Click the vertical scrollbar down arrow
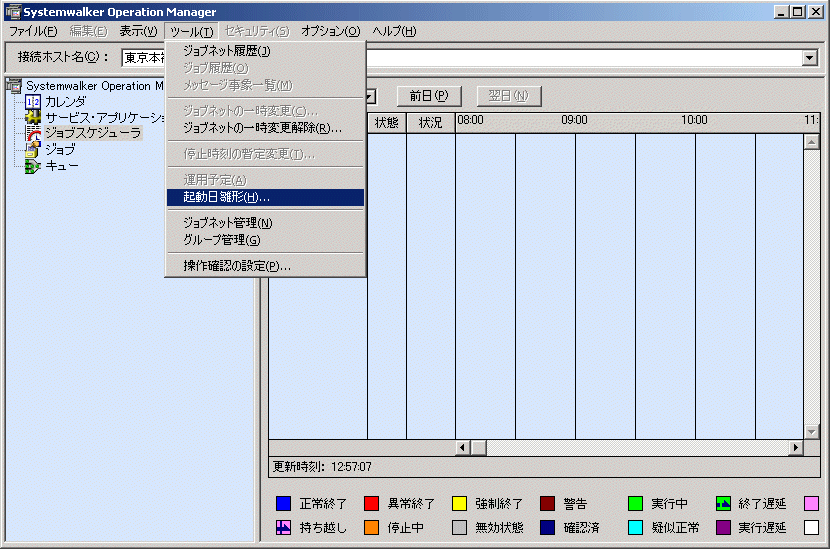This screenshot has width=830, height=549. point(811,431)
